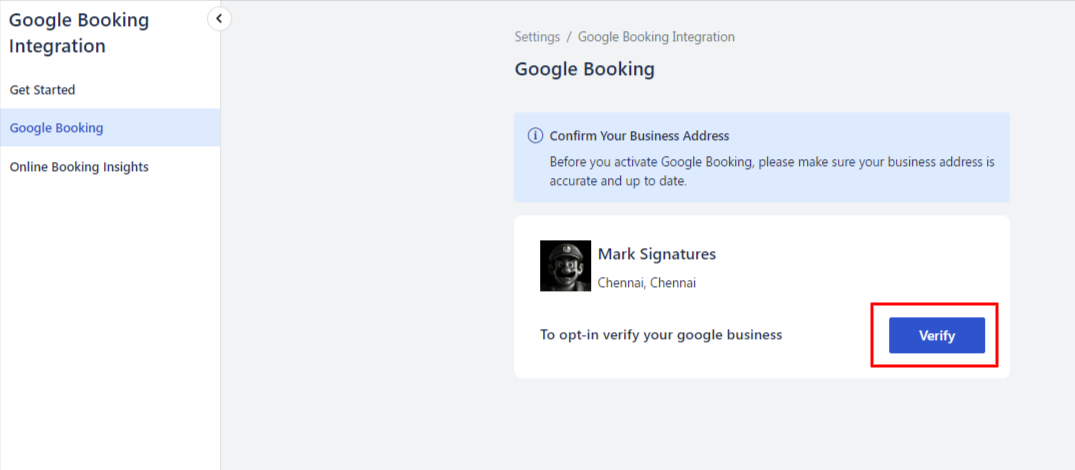Click the Google Booking page title
The width and height of the screenshot is (1075, 470).
pos(584,69)
